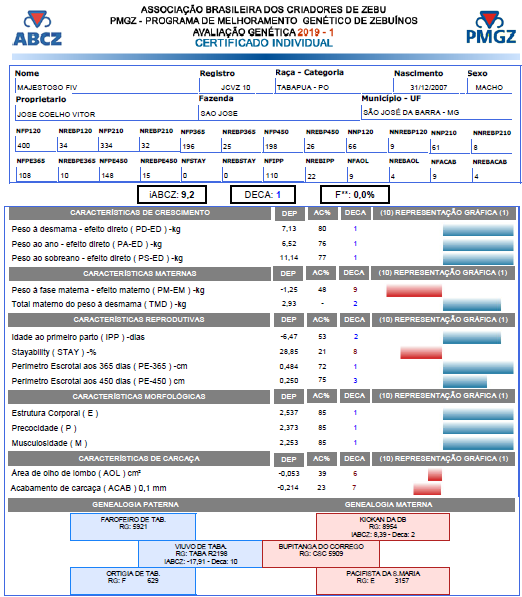Open the KIOKAN DA DB ancestor box

383,527
